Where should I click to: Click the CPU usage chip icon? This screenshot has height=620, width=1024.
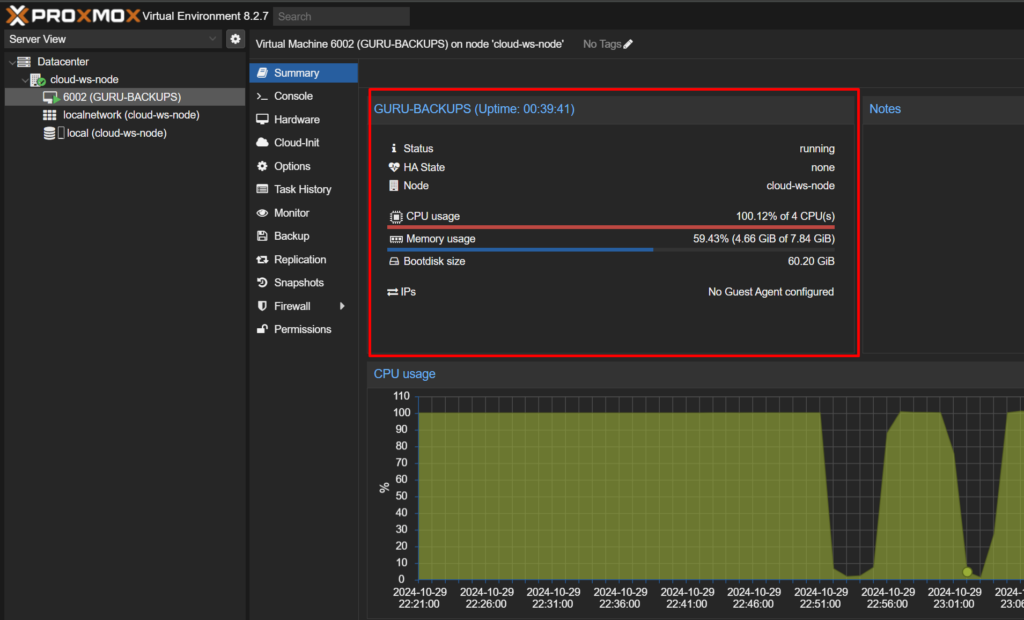click(396, 216)
